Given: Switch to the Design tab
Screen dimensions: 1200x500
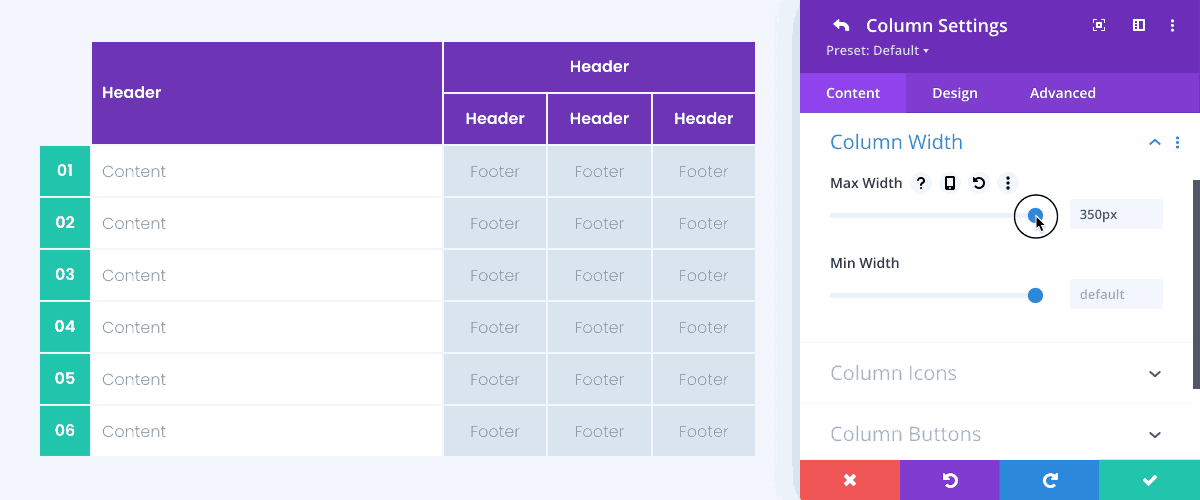Looking at the screenshot, I should (955, 93).
